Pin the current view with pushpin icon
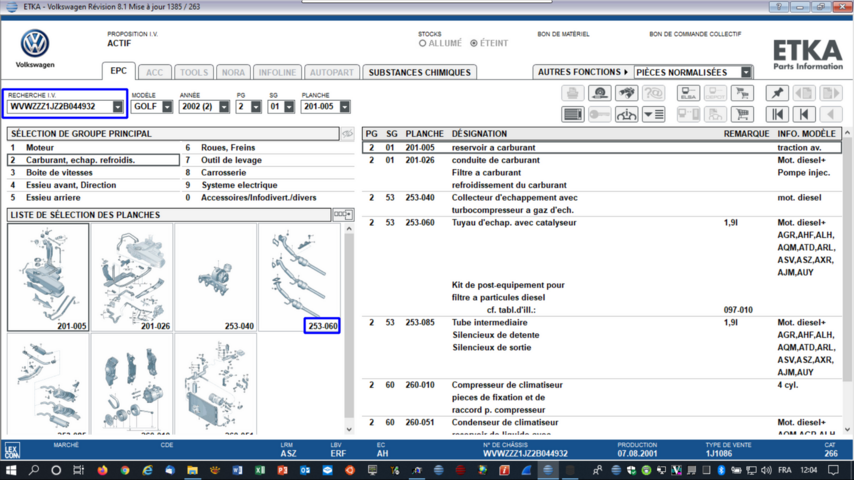 (777, 93)
